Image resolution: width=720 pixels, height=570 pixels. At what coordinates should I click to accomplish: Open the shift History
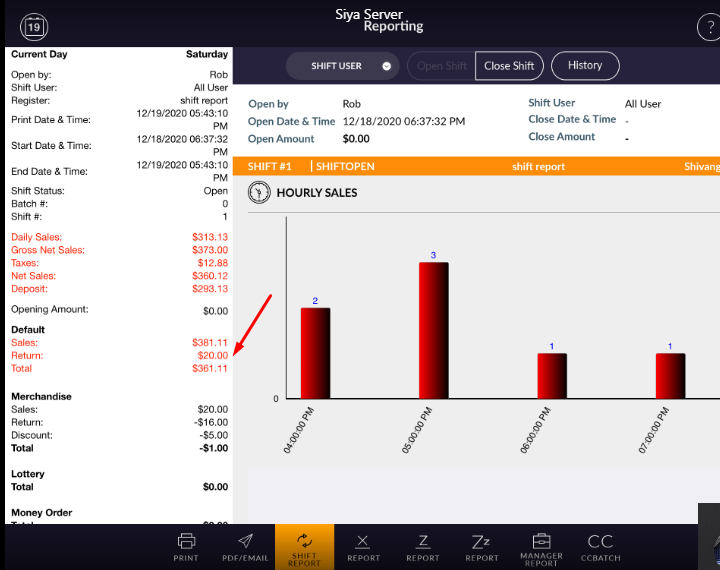click(585, 66)
